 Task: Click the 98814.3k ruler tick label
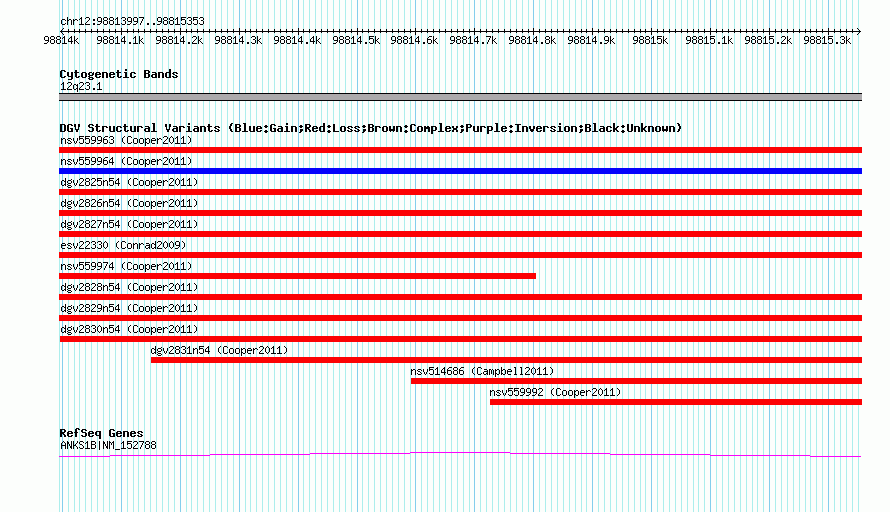[x=238, y=40]
